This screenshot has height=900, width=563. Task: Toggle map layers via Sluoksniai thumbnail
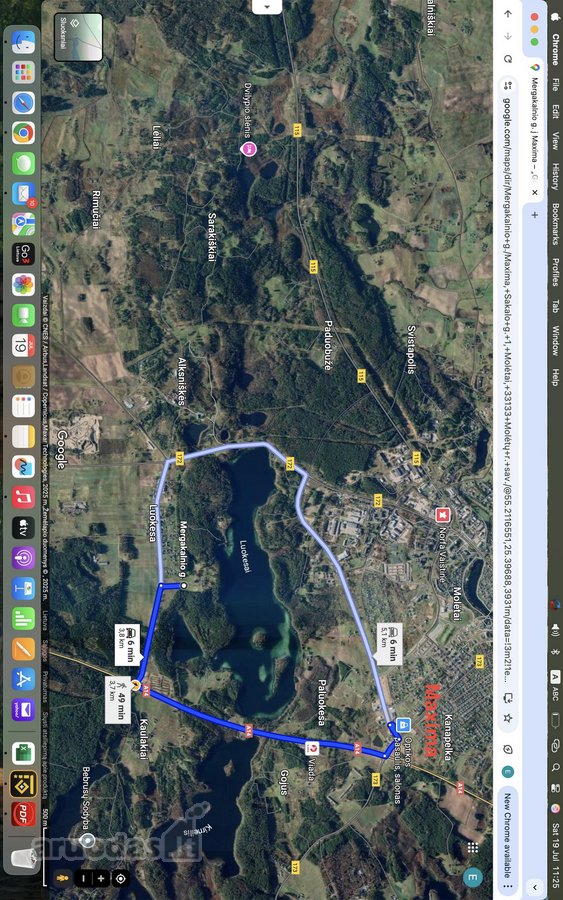coord(79,37)
